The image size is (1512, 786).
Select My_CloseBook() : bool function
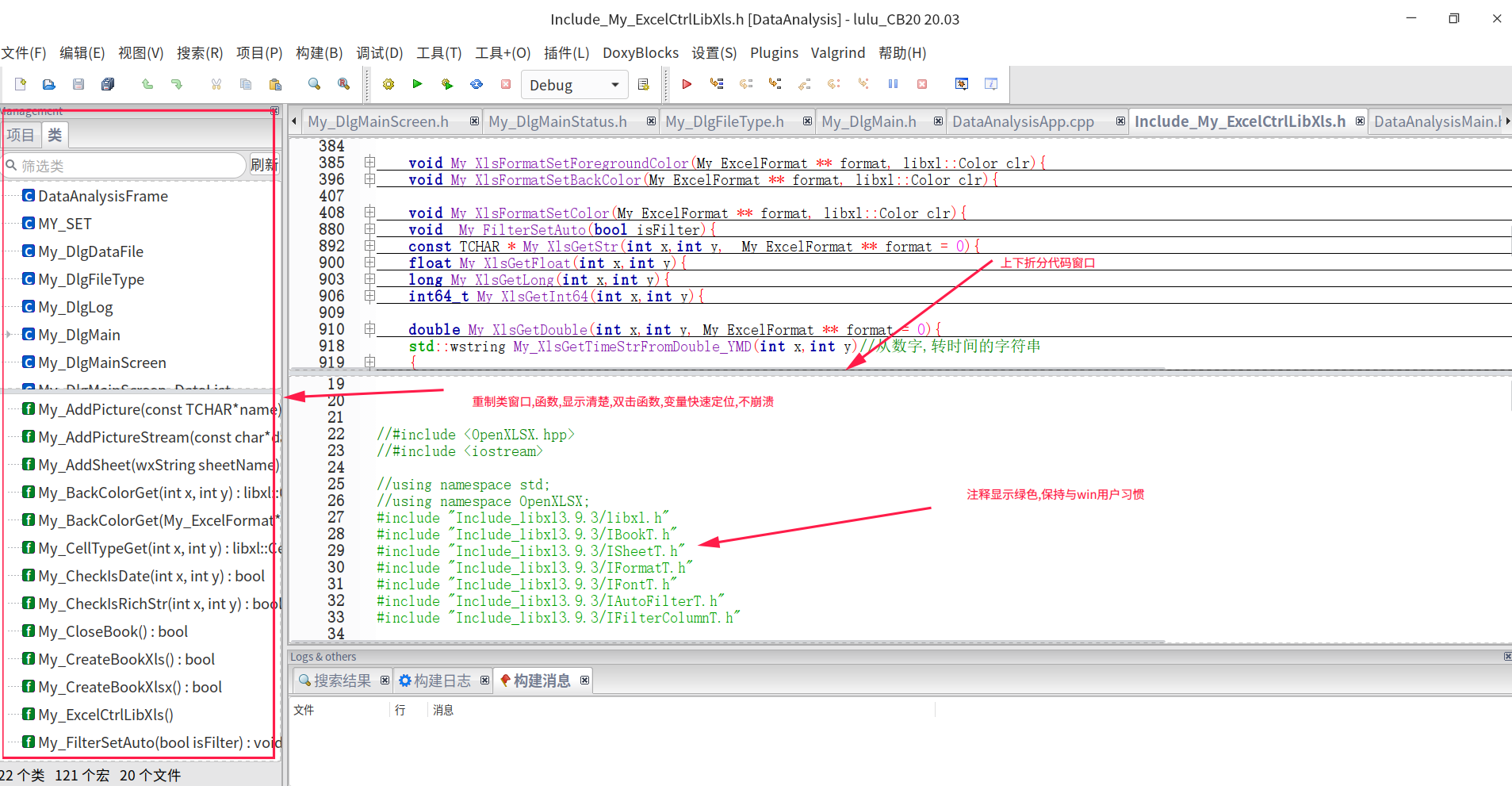(113, 631)
